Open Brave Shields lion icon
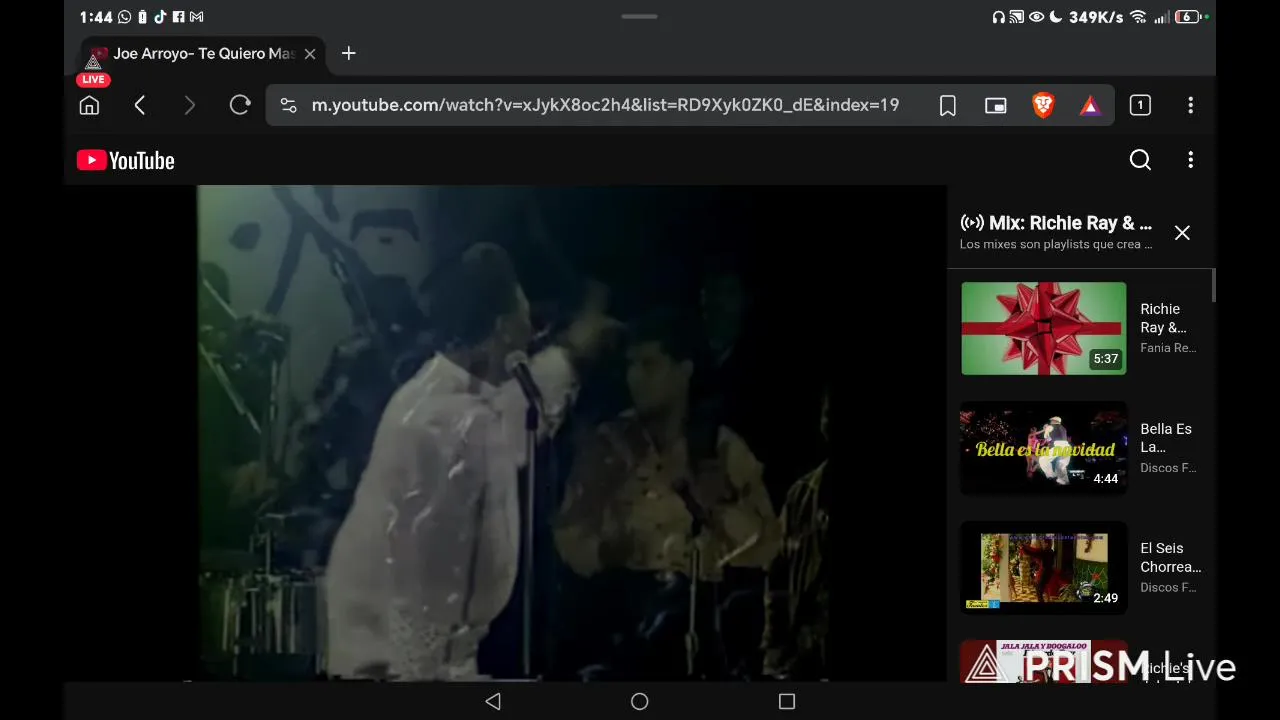 (1043, 105)
